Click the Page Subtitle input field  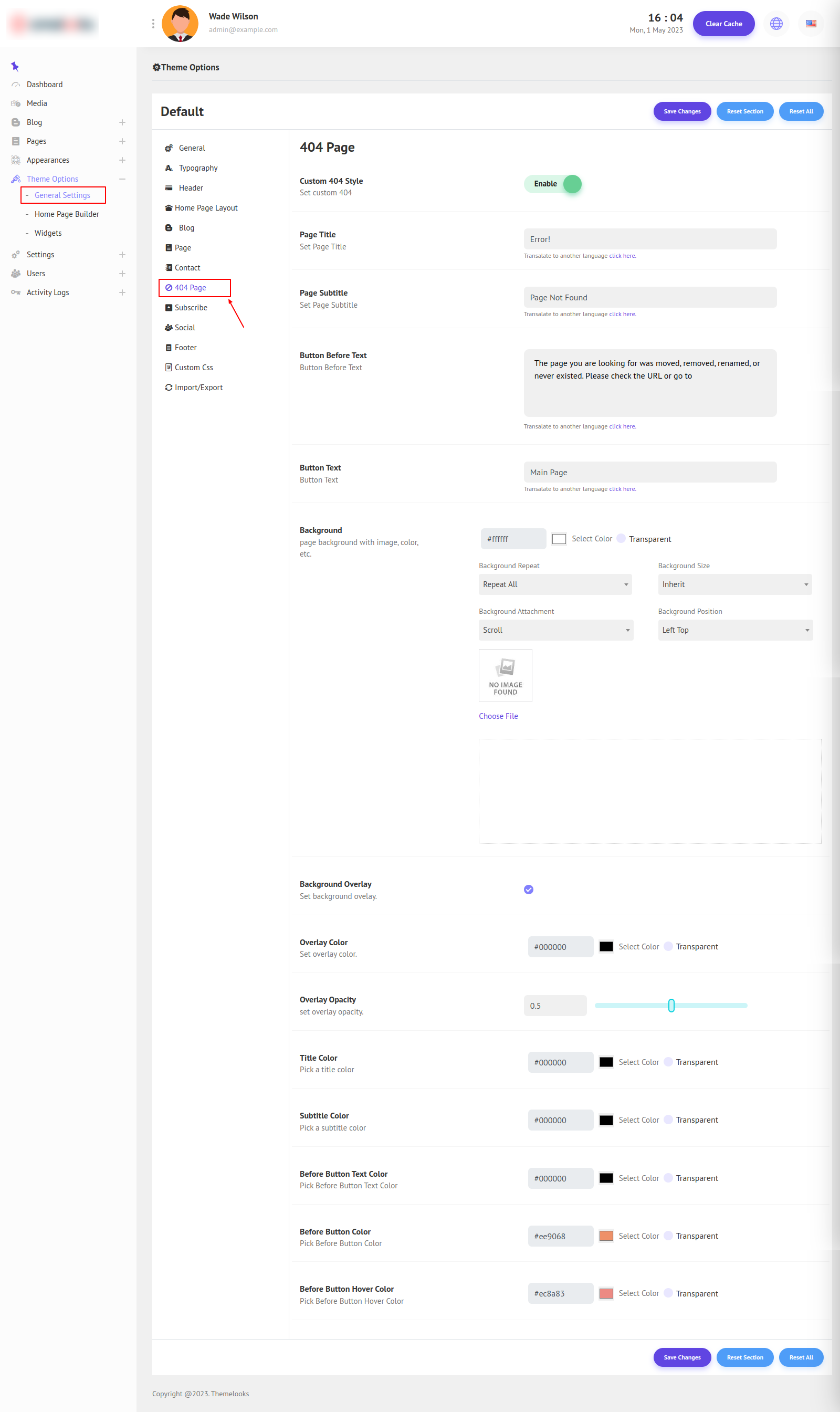(x=649, y=298)
